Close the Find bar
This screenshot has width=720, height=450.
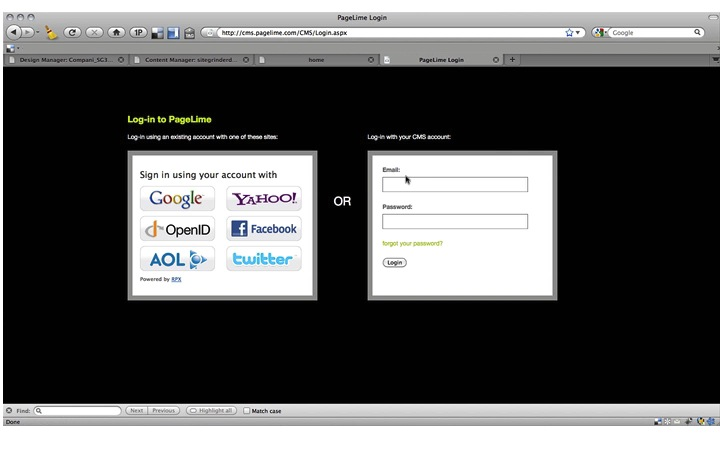9,411
